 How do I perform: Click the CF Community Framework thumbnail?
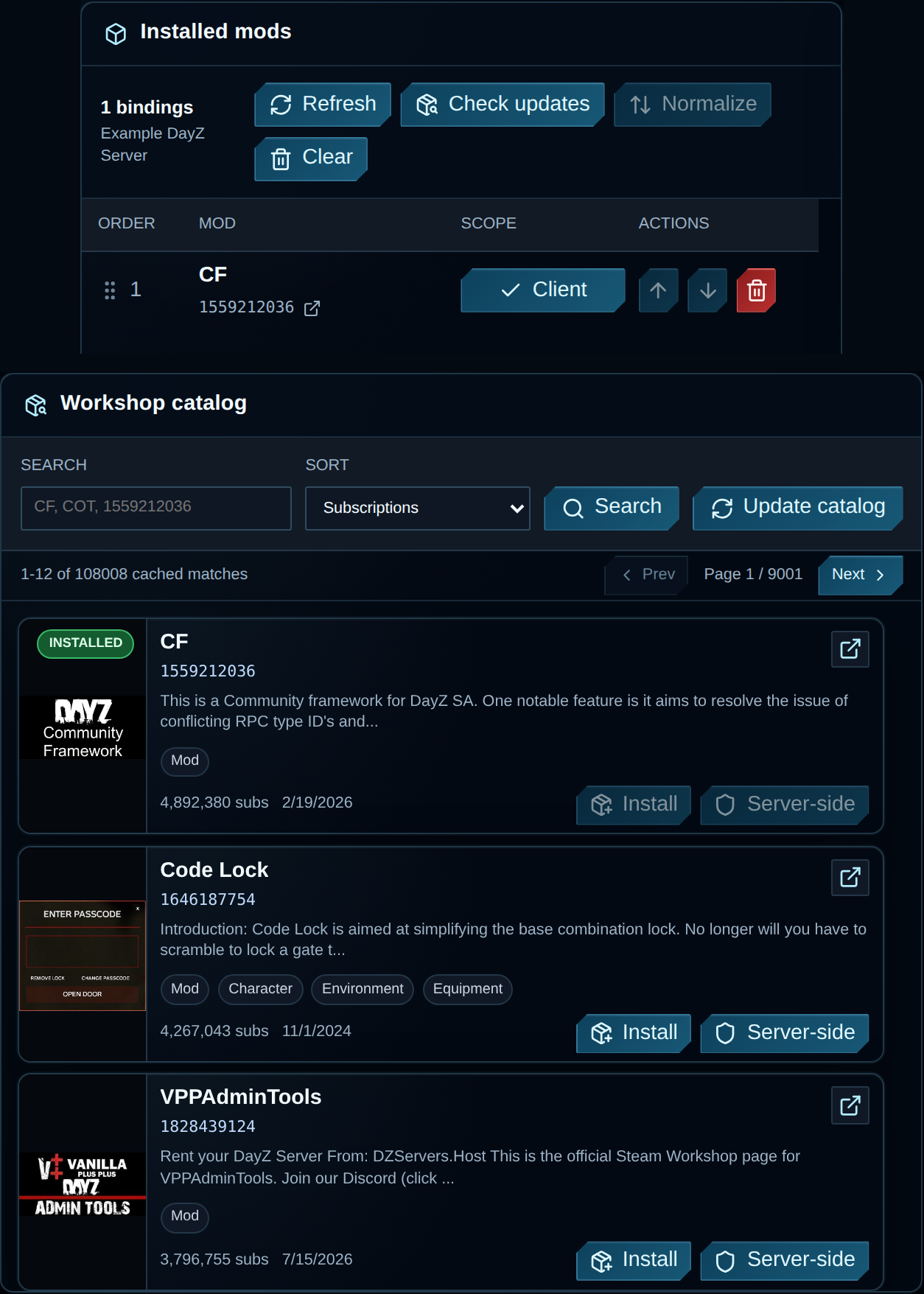(83, 727)
